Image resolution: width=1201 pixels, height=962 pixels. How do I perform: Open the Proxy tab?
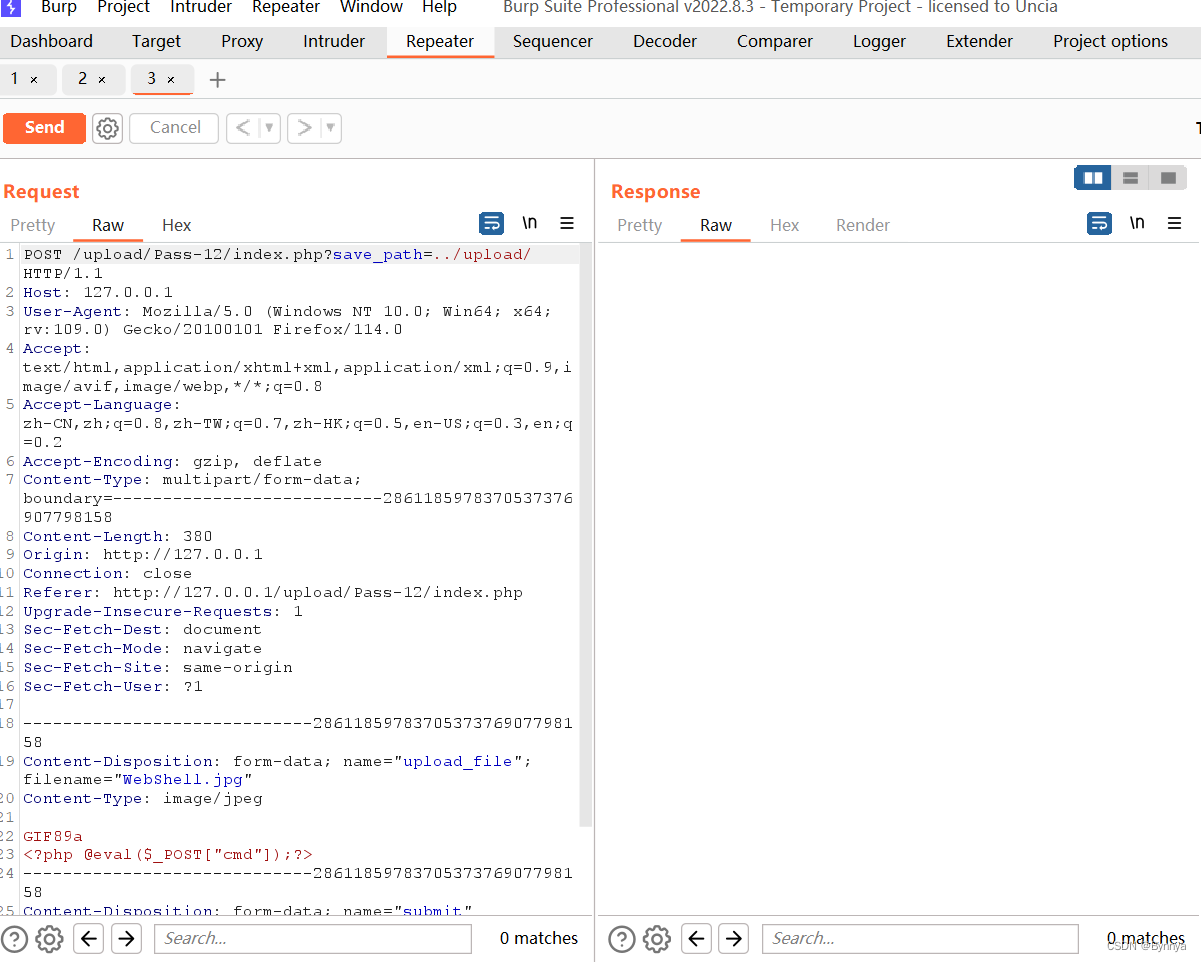point(242,41)
